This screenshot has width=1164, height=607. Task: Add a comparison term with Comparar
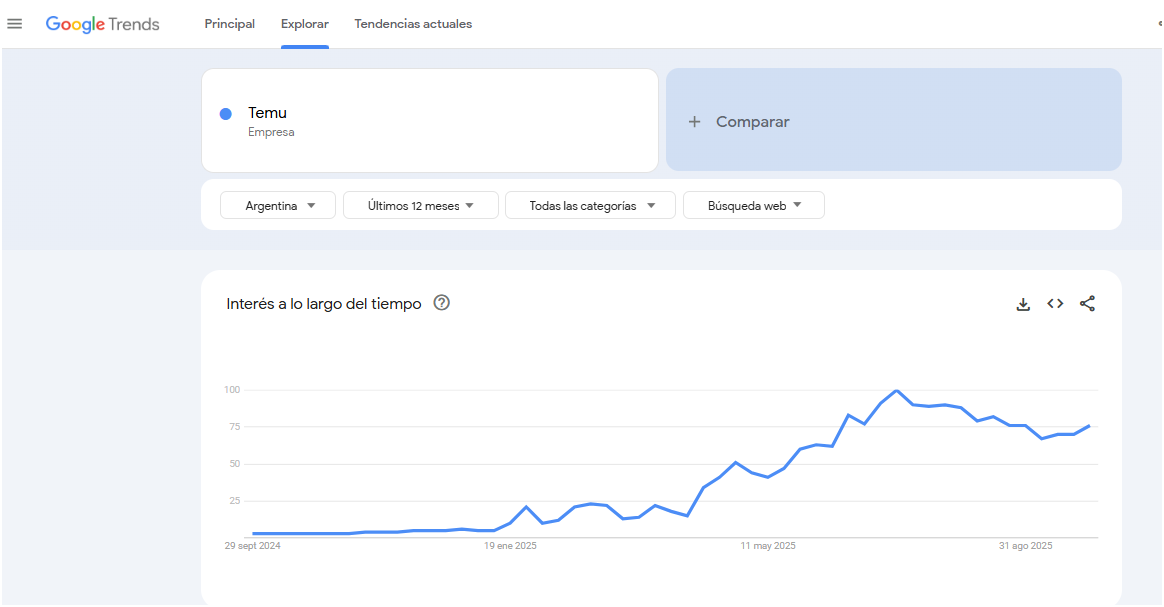coord(894,120)
